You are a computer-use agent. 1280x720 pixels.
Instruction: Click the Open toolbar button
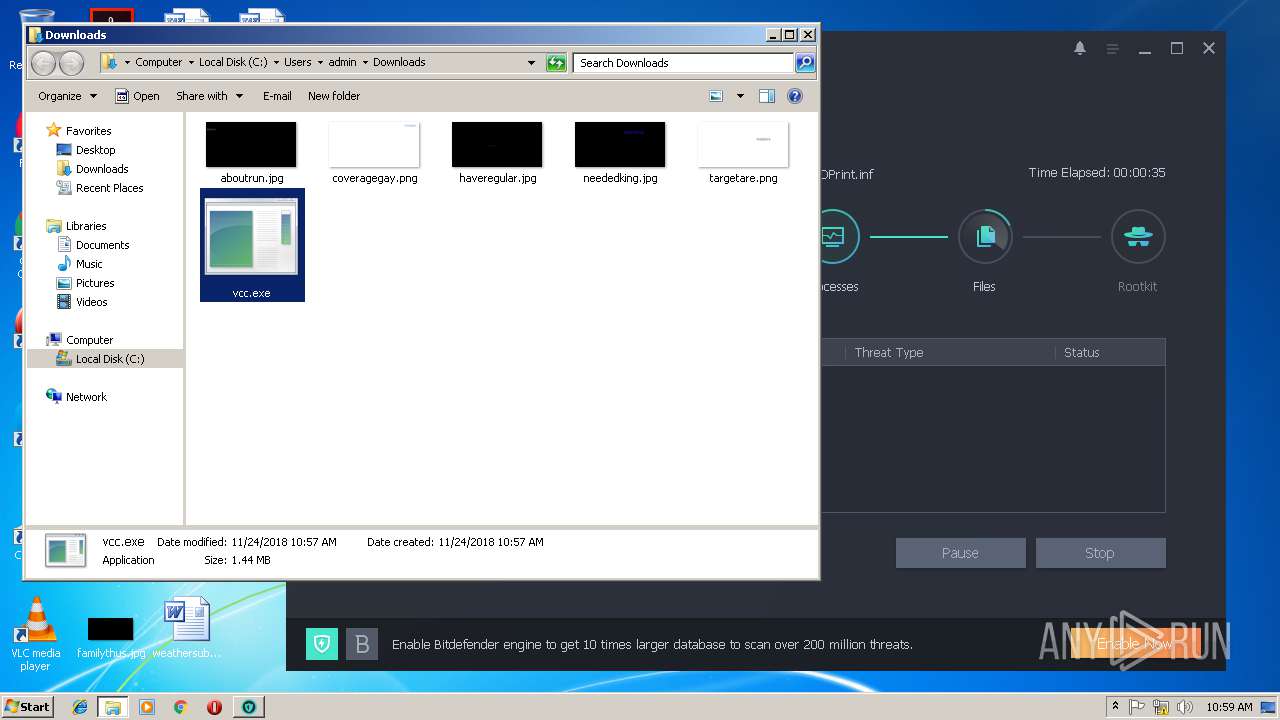tap(137, 96)
